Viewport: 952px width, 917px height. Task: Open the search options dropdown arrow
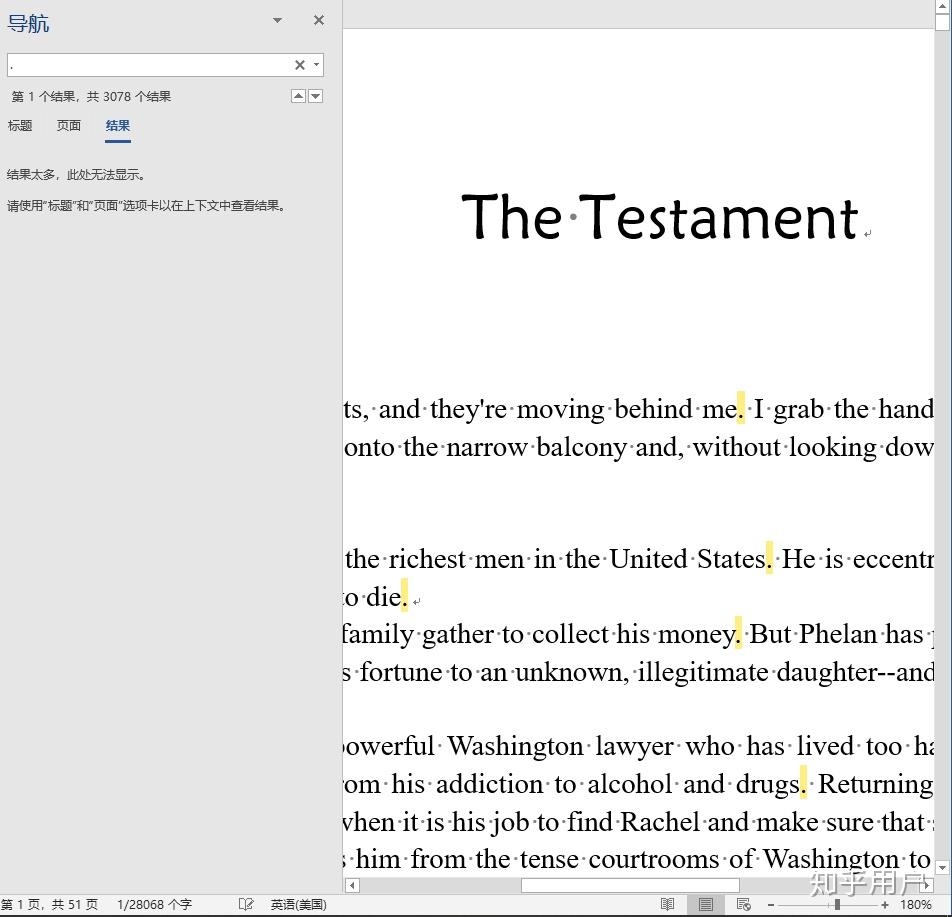coord(316,65)
